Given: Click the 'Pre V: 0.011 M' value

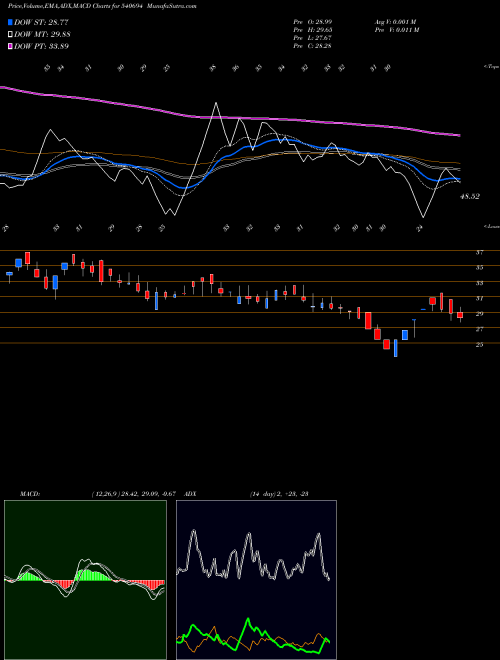Looking at the screenshot, I should pyautogui.click(x=397, y=30).
